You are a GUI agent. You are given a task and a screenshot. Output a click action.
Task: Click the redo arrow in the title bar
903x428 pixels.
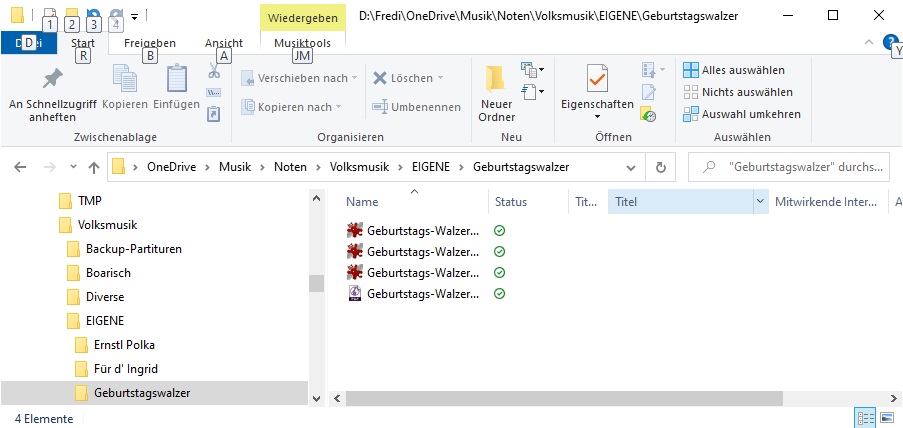coord(116,16)
